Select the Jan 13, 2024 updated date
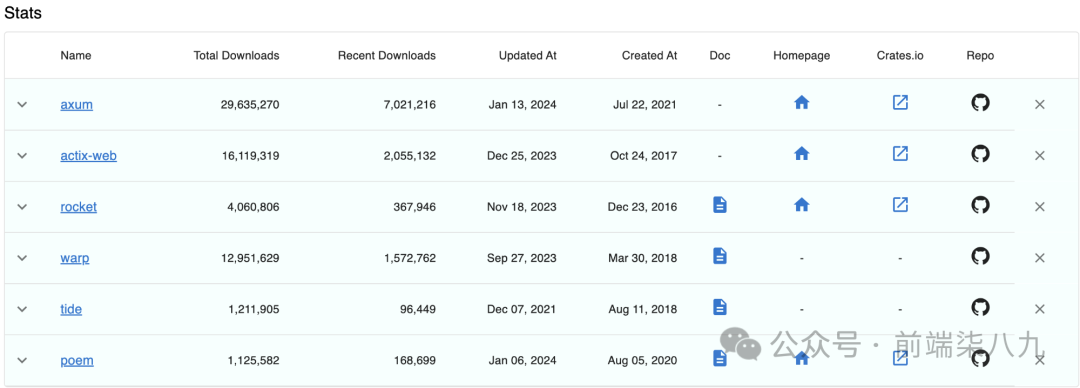Viewport: 1080px width, 388px height. pos(523,105)
